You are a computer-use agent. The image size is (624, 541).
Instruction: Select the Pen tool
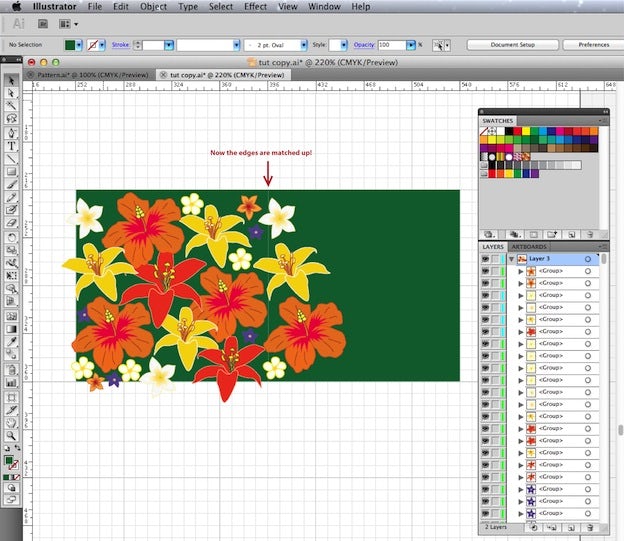click(12, 133)
